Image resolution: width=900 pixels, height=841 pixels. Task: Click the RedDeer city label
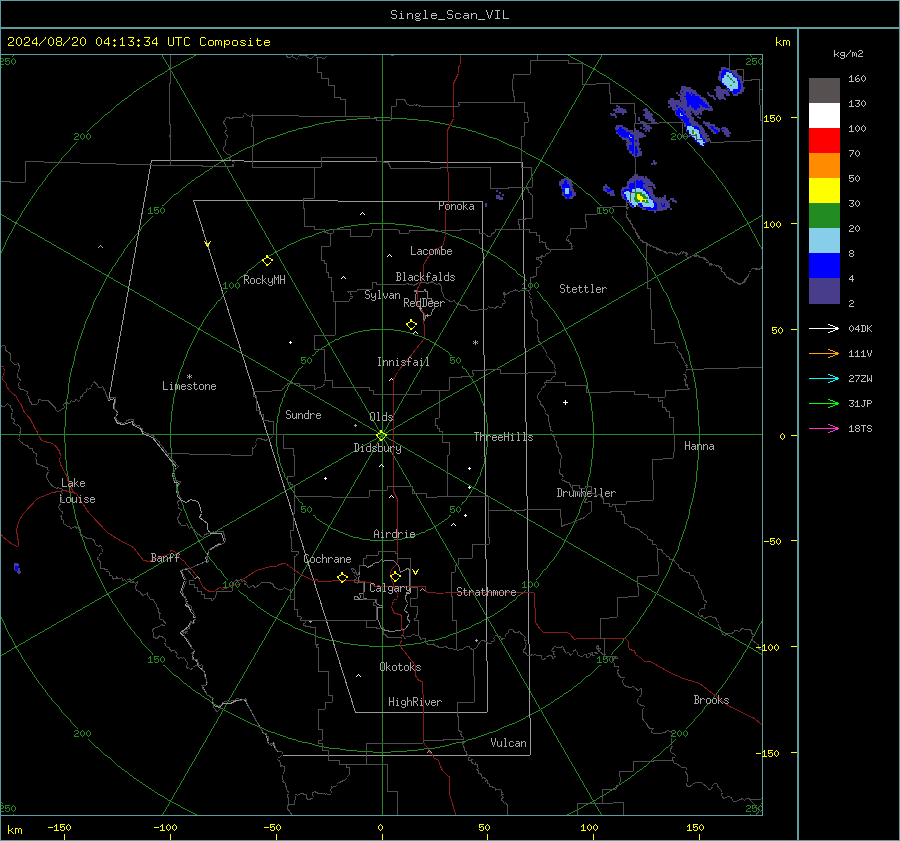pyautogui.click(x=424, y=303)
